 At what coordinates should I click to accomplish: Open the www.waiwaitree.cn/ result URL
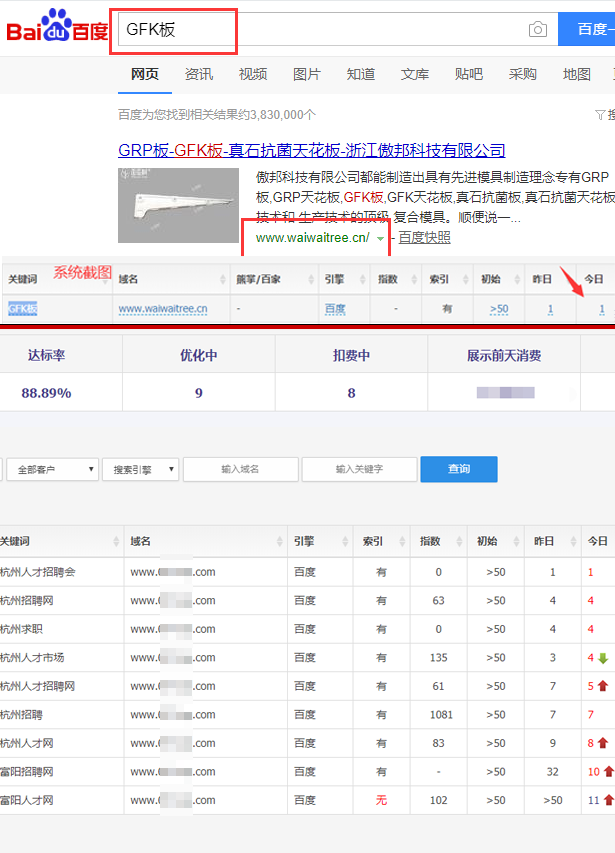313,238
